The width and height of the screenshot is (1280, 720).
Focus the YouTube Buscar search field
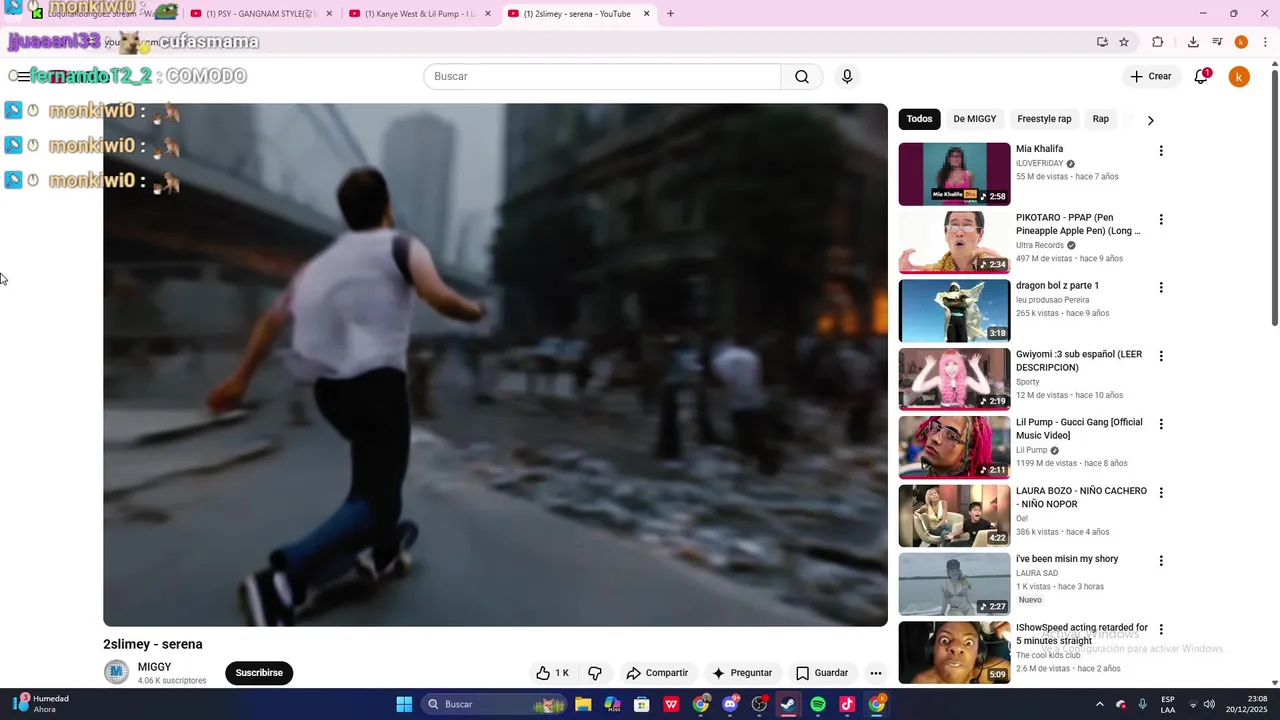(602, 77)
